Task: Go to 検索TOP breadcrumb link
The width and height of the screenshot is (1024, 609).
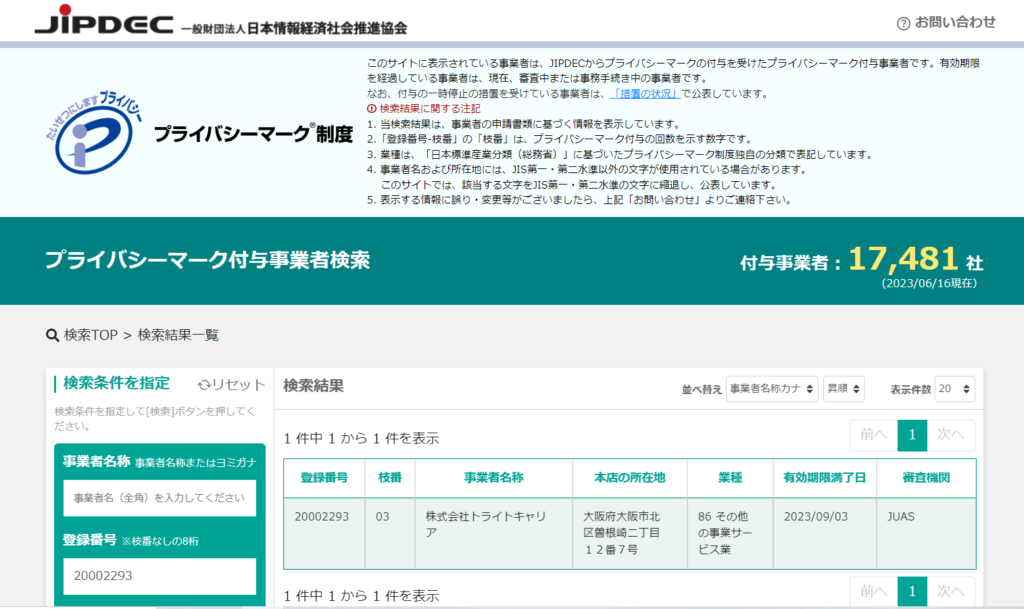Action: [x=91, y=335]
